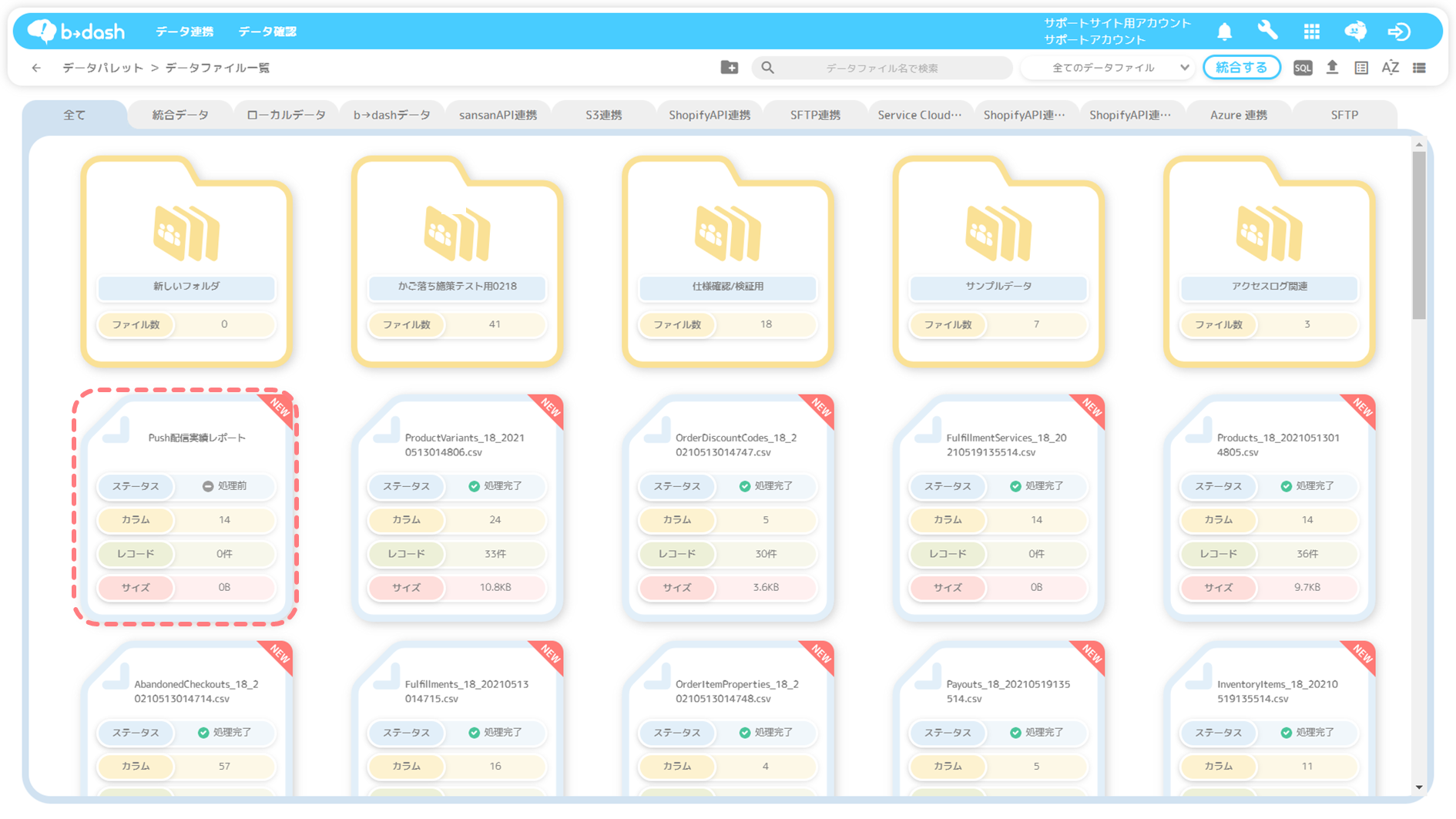
Task: Click the データファイル名で検索 search field
Action: [882, 68]
